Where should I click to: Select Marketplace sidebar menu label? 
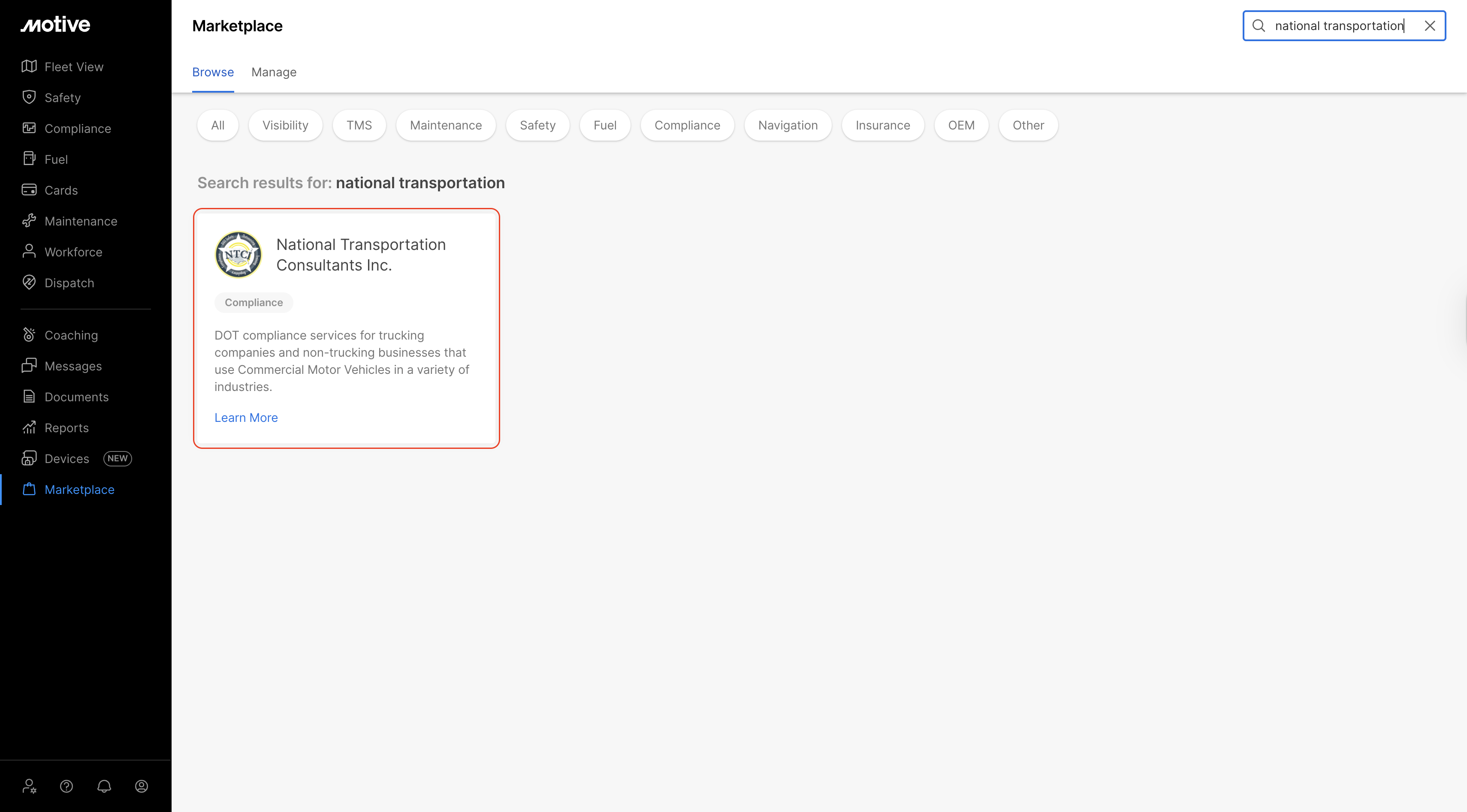pyautogui.click(x=80, y=489)
